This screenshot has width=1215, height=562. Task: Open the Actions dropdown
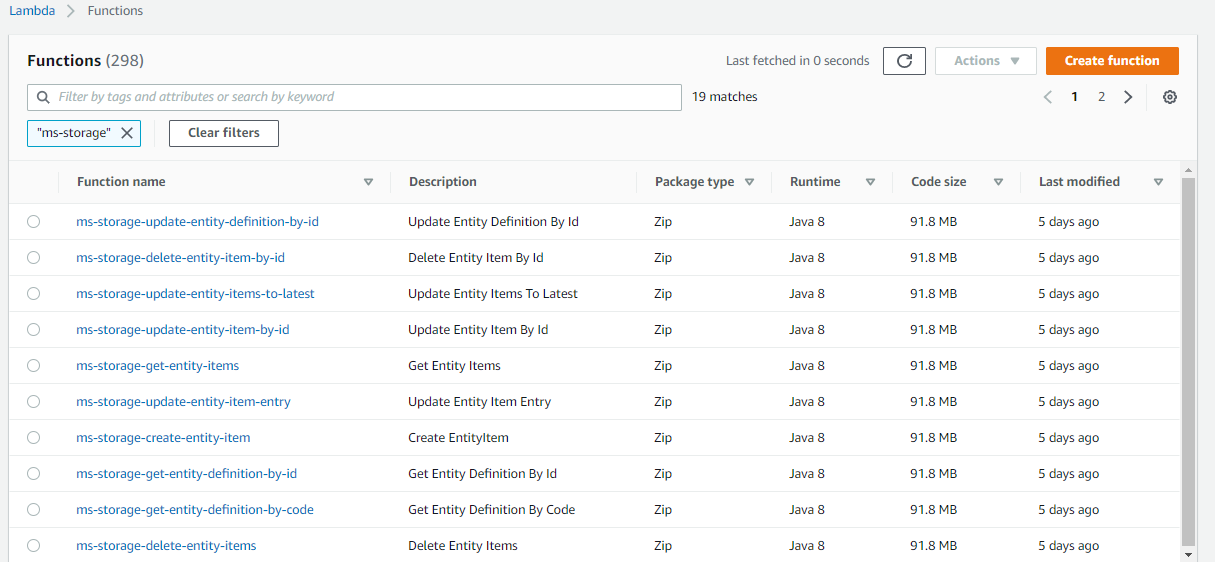click(986, 61)
